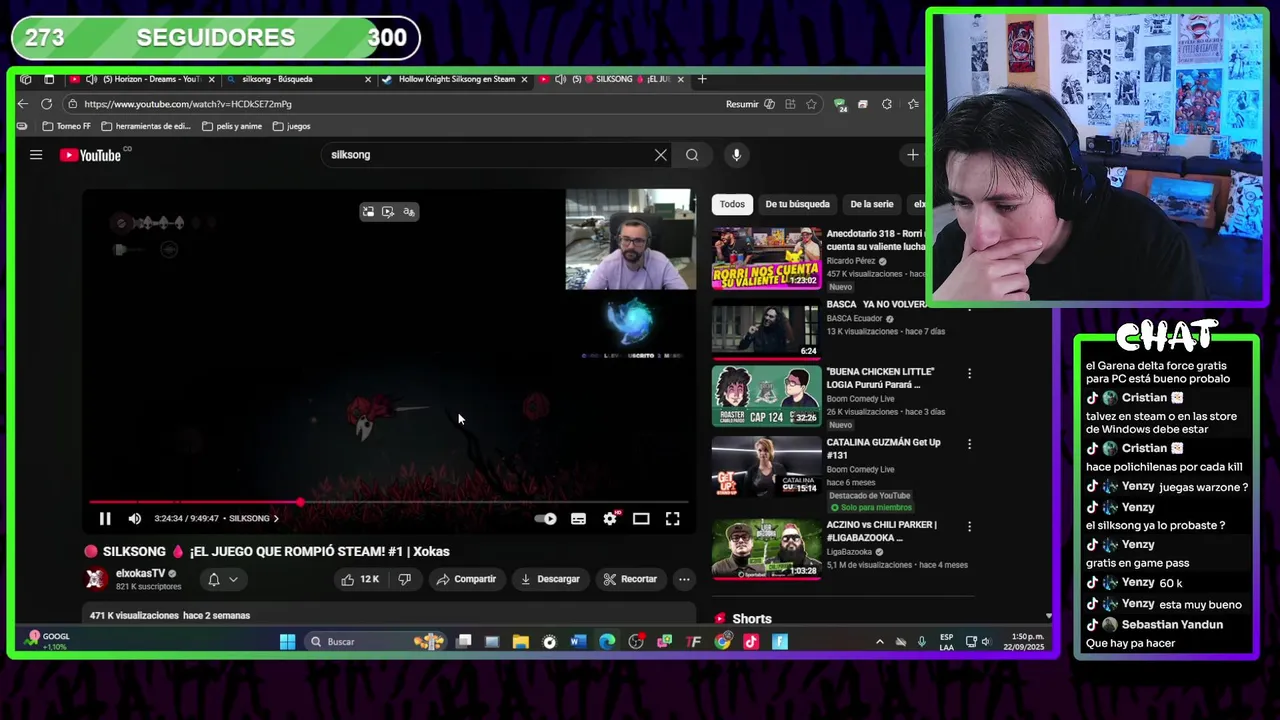Open Word from the taskbar
This screenshot has height=720, width=1280.
pyautogui.click(x=578, y=642)
